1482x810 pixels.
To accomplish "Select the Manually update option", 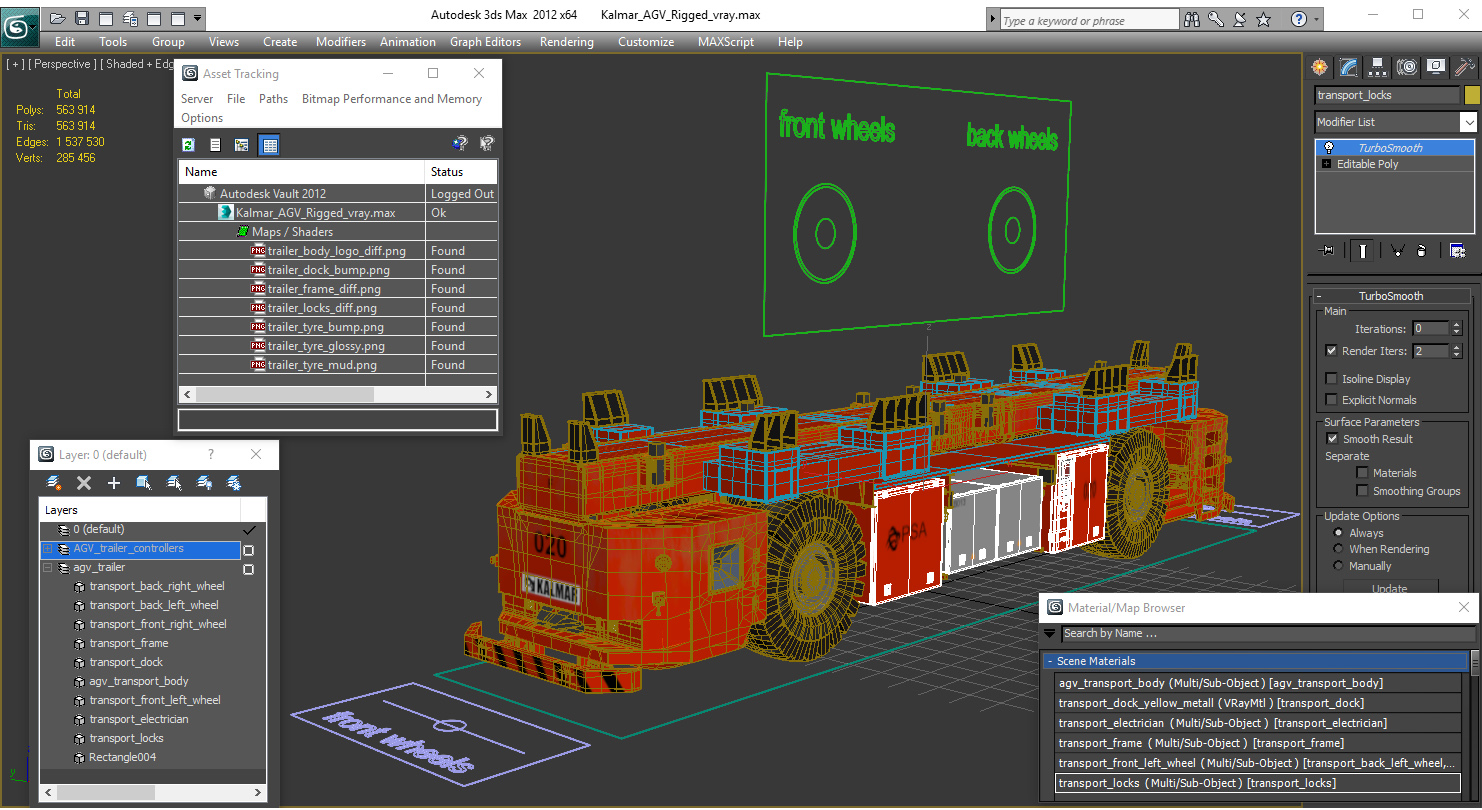I will 1338,566.
